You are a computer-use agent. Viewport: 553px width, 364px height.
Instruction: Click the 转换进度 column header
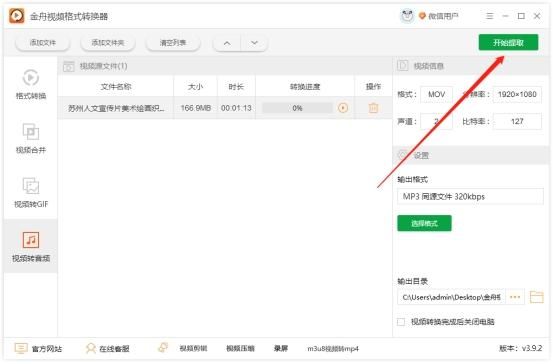305,86
